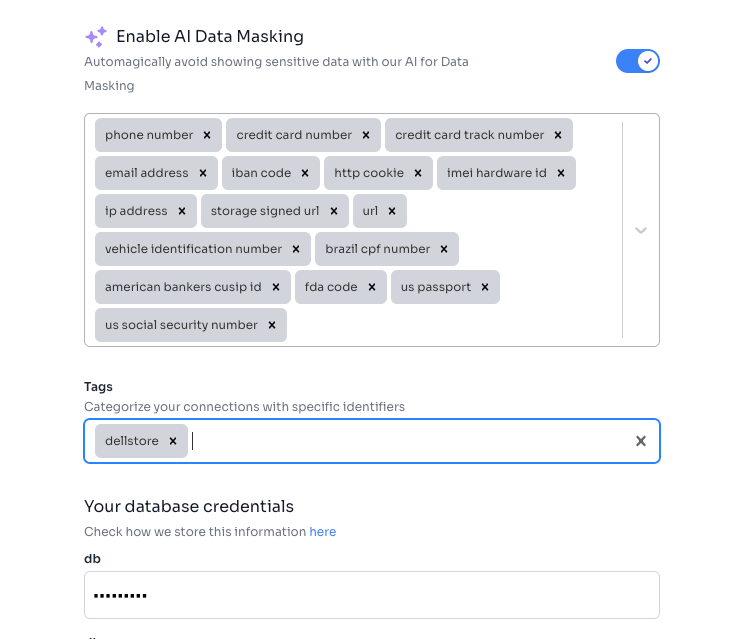Remove the credit card number tag
The height and width of the screenshot is (639, 737).
(x=366, y=135)
